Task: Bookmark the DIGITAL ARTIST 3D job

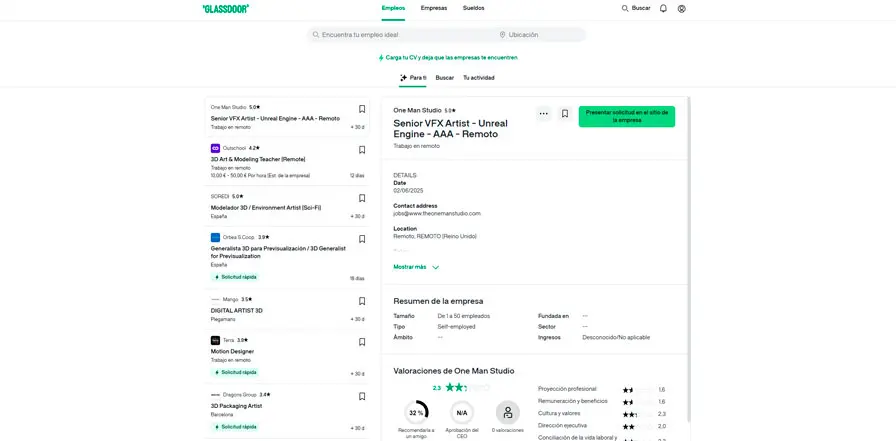Action: [362, 301]
